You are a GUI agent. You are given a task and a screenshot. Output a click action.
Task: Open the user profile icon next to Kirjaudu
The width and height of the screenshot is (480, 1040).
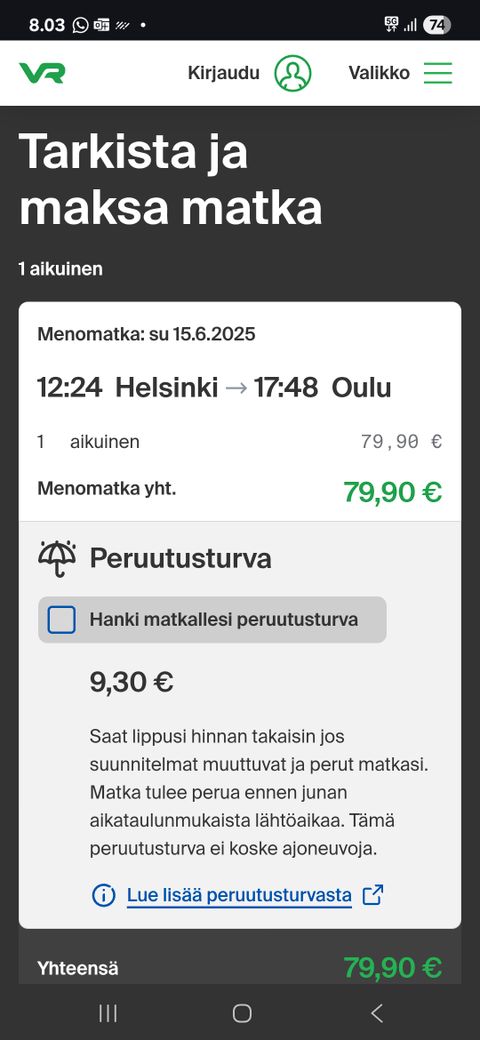point(292,73)
